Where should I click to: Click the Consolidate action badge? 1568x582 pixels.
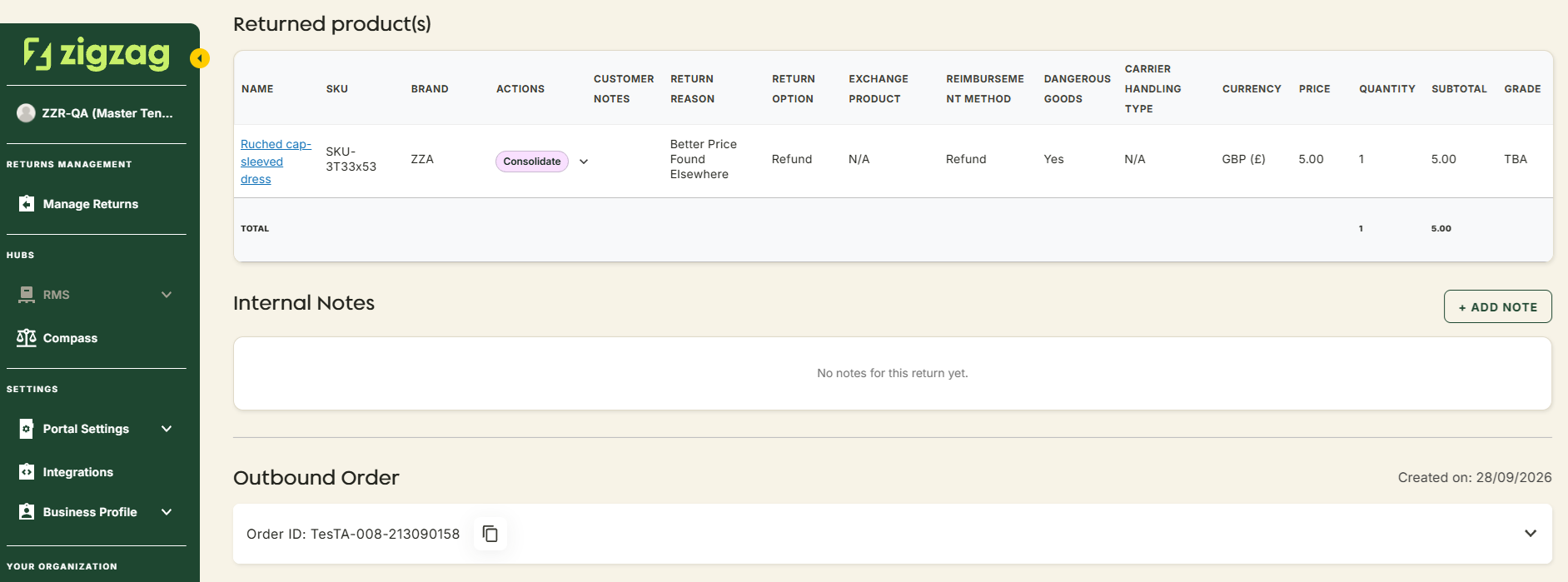coord(532,162)
